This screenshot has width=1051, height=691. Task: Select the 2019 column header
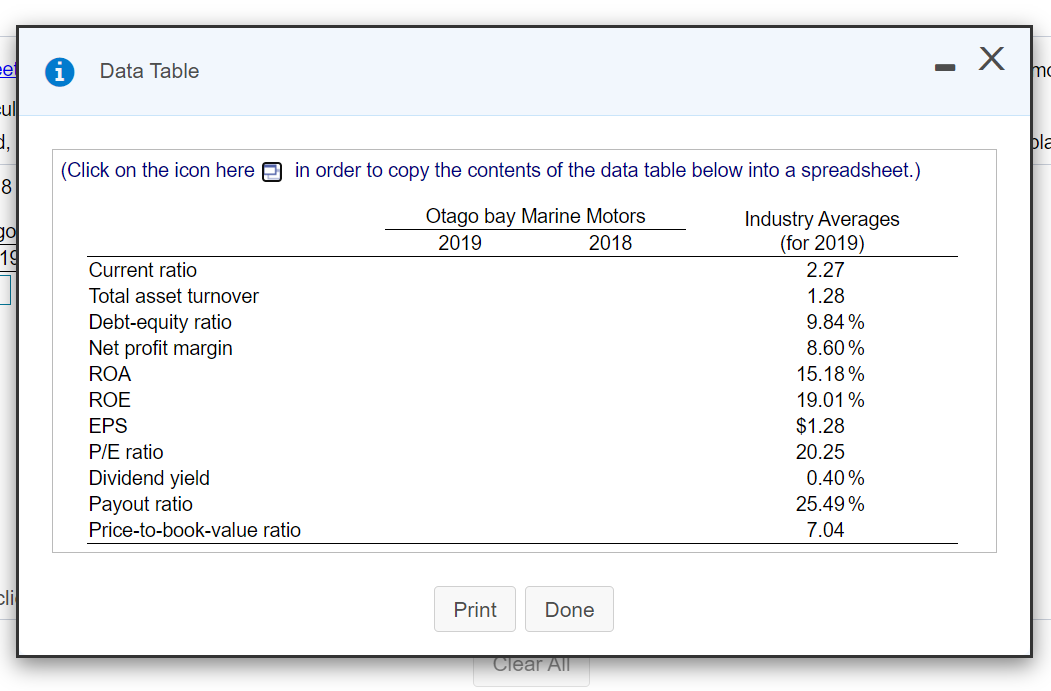460,243
